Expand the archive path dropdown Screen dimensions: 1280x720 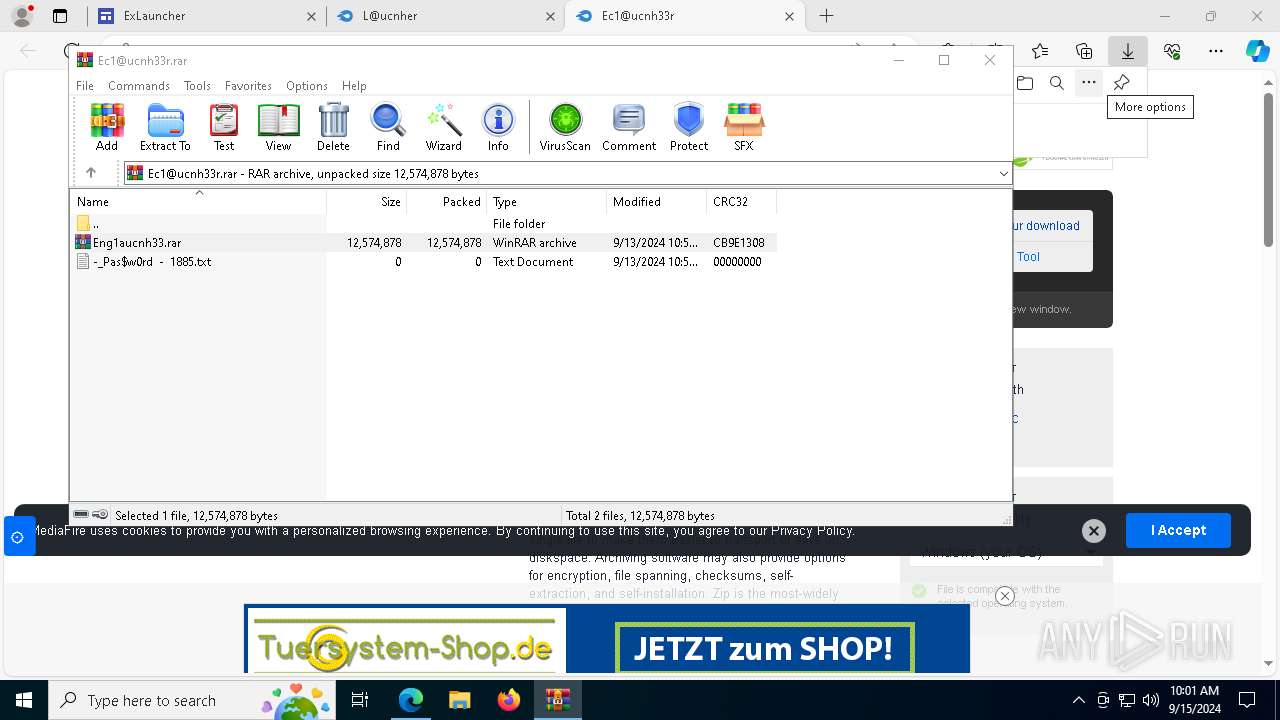coord(1003,174)
